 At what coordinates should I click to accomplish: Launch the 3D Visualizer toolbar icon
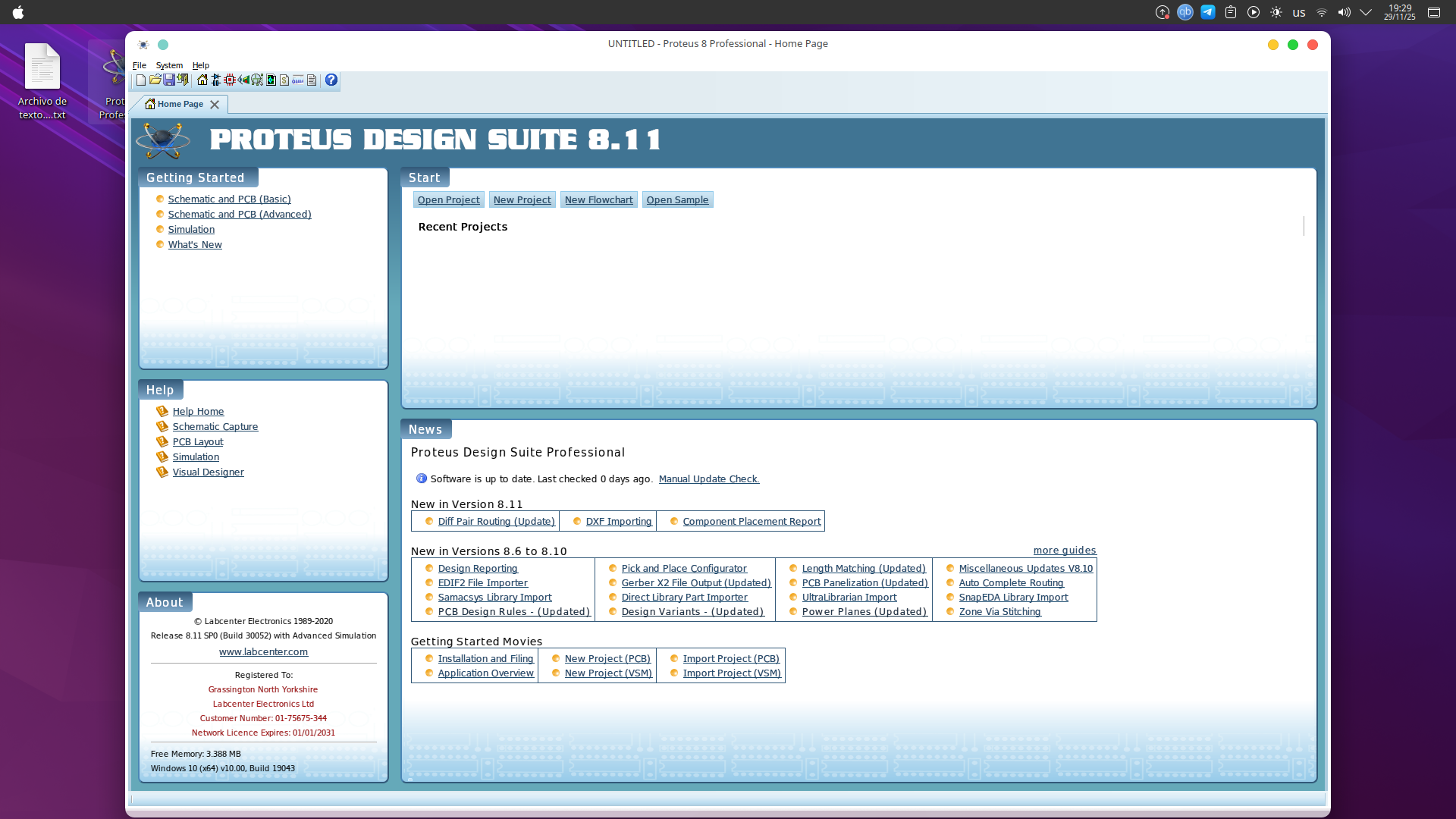243,80
